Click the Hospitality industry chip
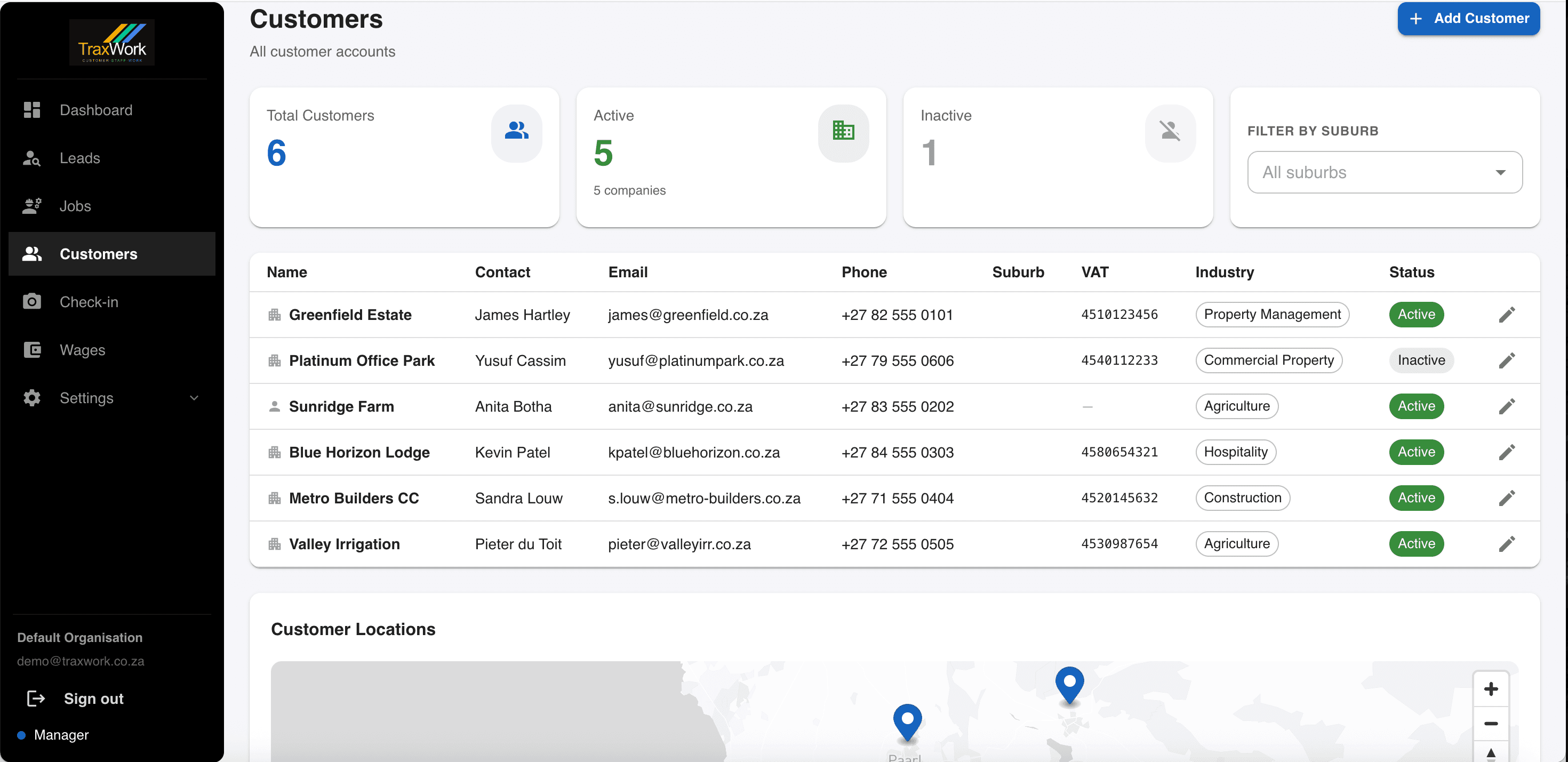The height and width of the screenshot is (762, 1568). pyautogui.click(x=1236, y=452)
